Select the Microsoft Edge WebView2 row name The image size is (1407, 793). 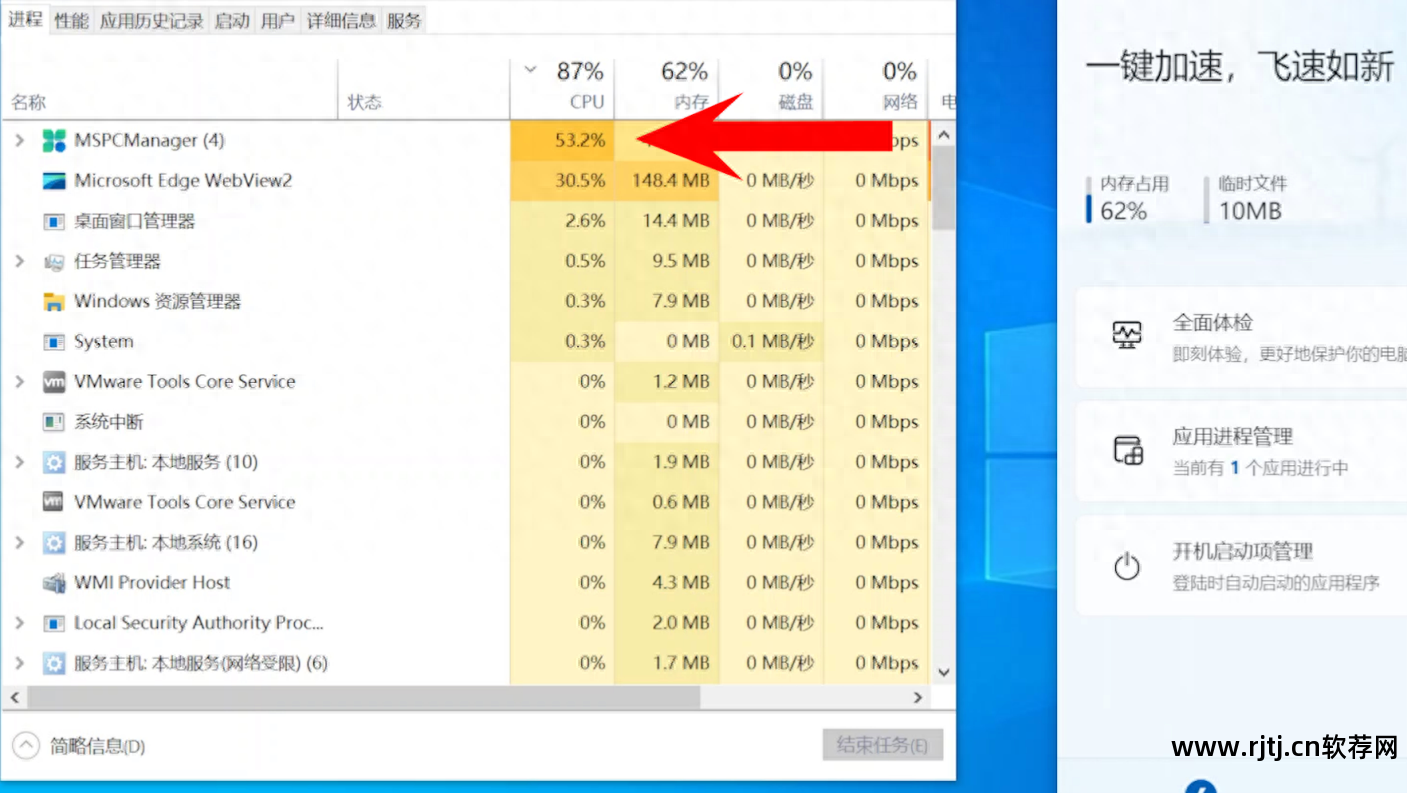click(183, 181)
